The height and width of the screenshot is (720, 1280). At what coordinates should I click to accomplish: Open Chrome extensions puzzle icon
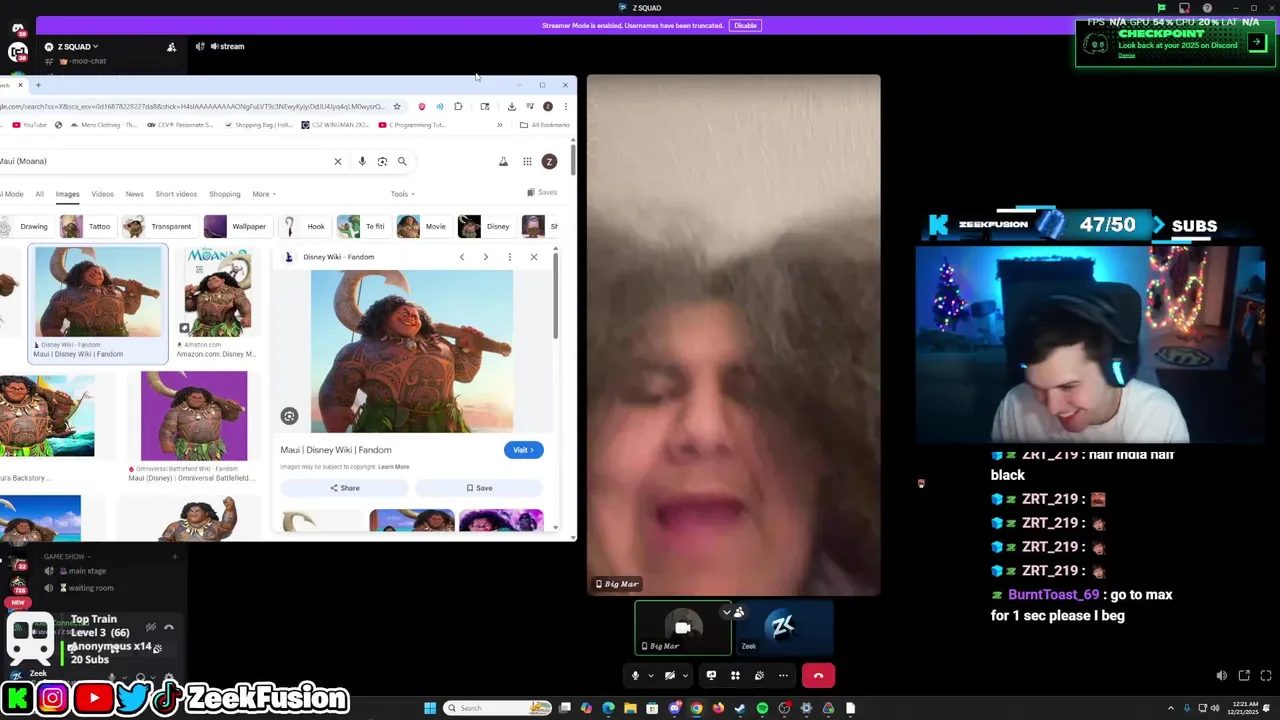click(x=458, y=106)
